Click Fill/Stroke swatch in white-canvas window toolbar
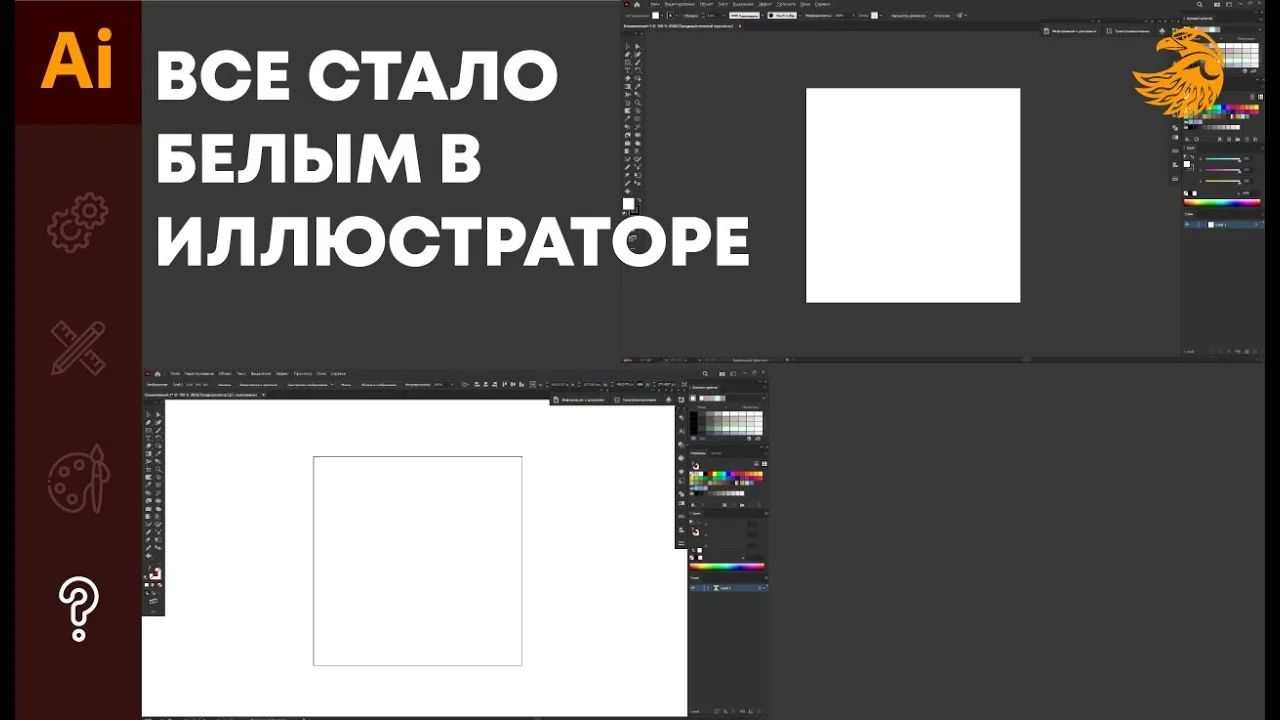The height and width of the screenshot is (720, 1280). [x=155, y=574]
